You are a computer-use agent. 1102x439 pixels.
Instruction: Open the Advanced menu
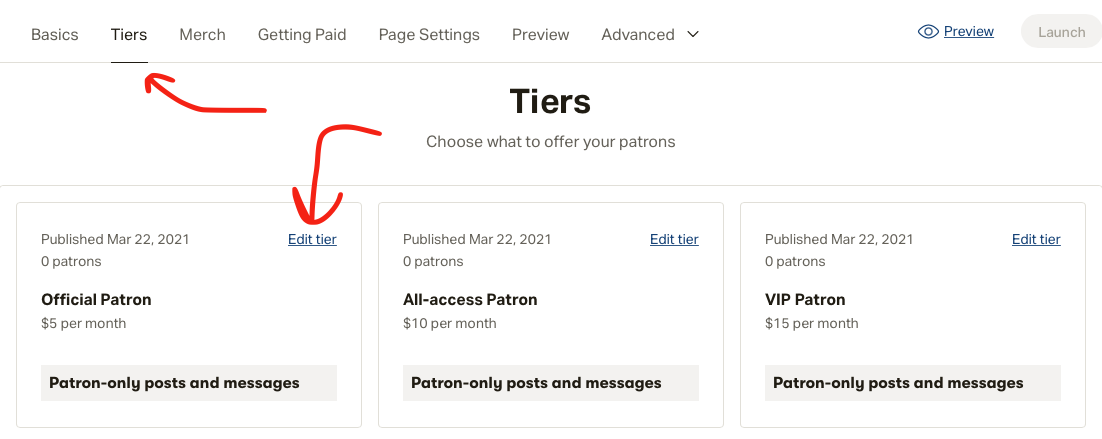(638, 34)
